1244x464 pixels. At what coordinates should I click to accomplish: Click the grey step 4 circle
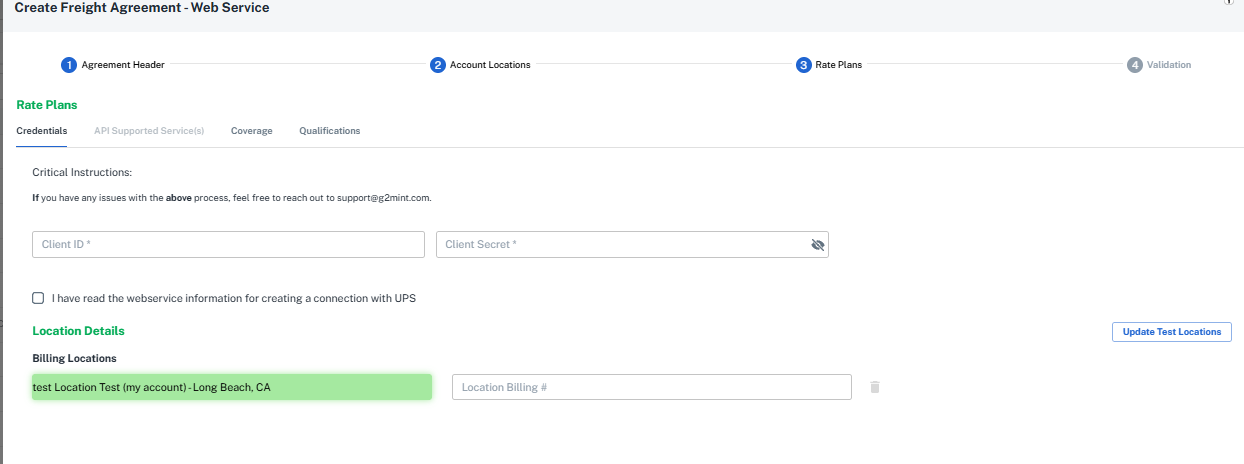1134,65
